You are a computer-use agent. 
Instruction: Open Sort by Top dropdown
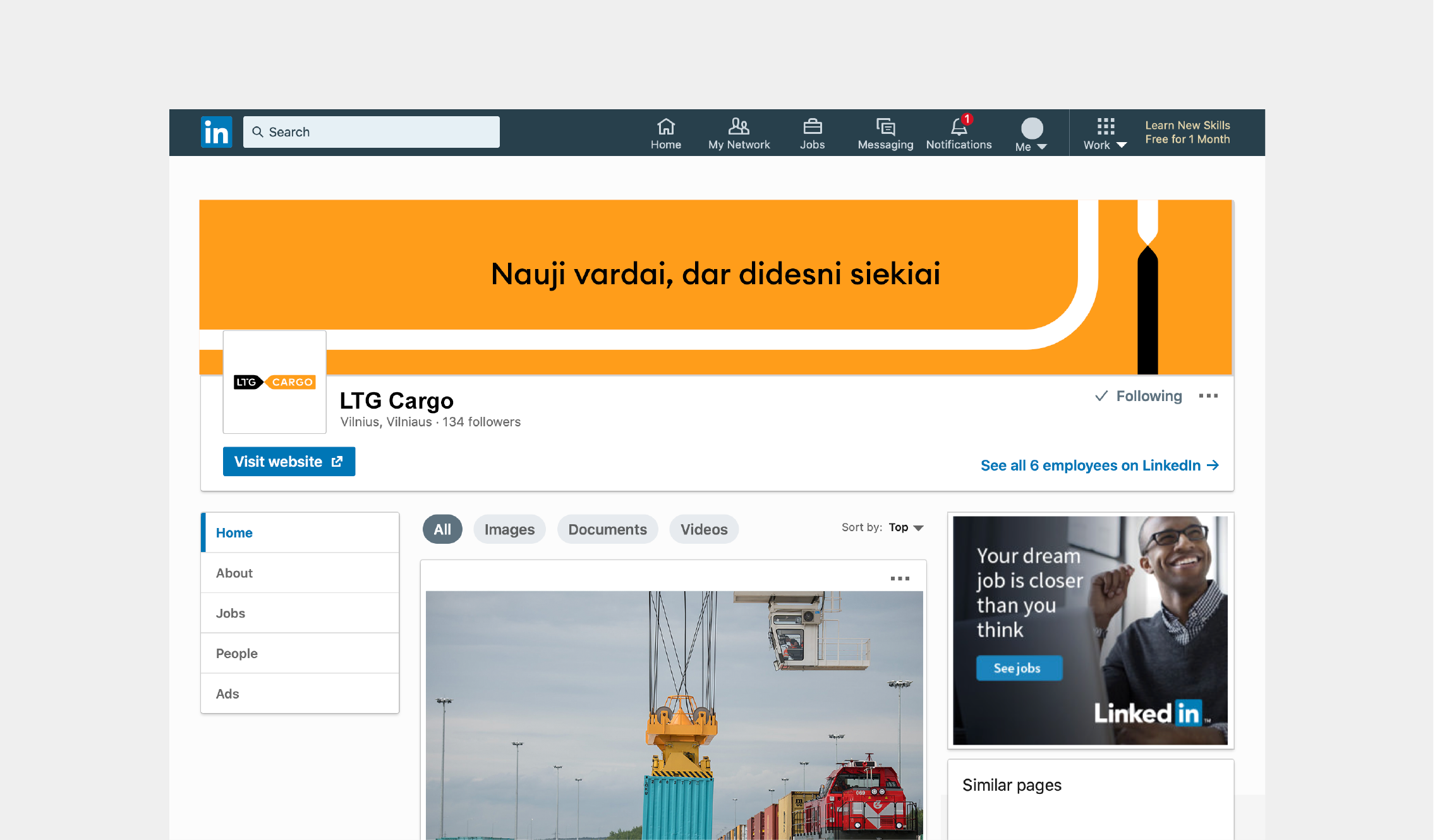[x=906, y=527]
